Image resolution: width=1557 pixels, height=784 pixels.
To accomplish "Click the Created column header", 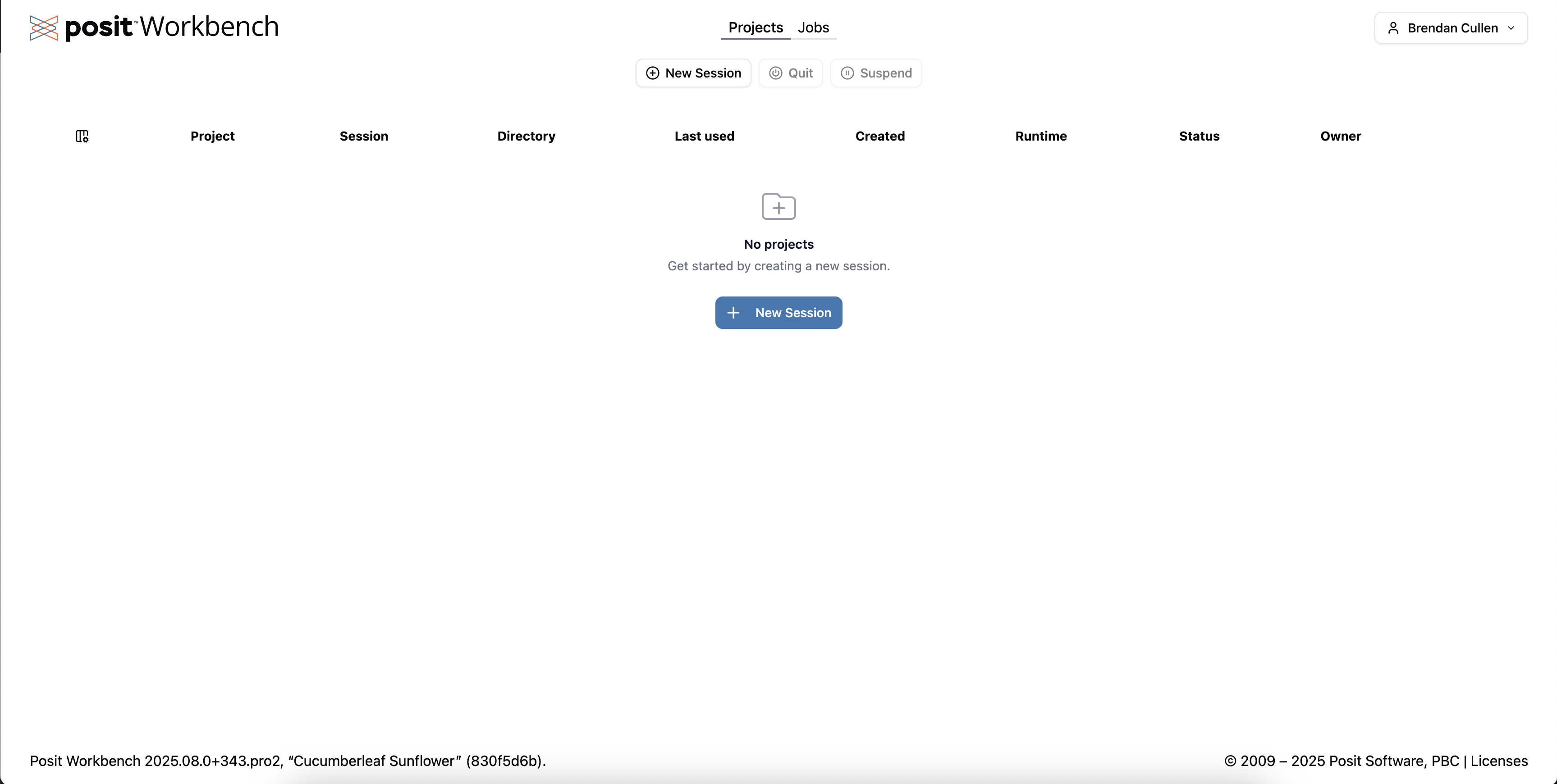I will (x=880, y=137).
